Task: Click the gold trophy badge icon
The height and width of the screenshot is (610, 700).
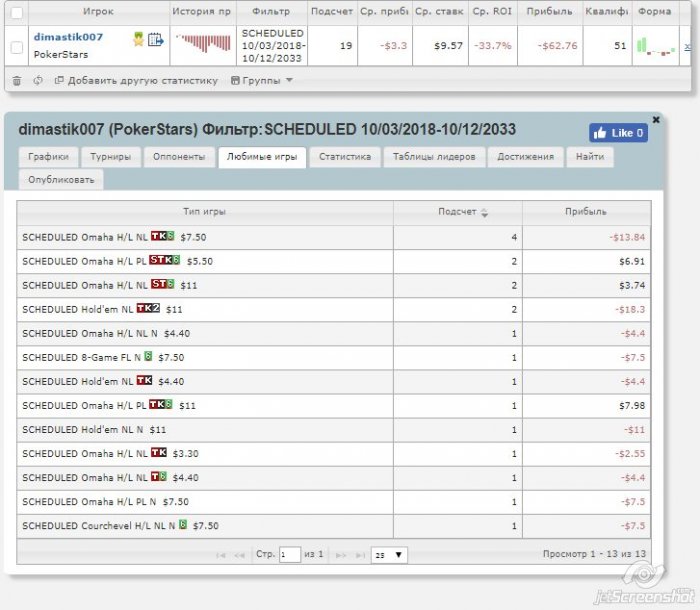Action: pos(138,39)
